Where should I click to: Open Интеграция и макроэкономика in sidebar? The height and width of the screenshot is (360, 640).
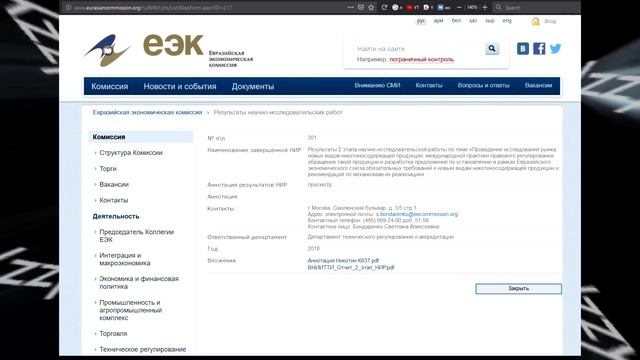(x=124, y=259)
